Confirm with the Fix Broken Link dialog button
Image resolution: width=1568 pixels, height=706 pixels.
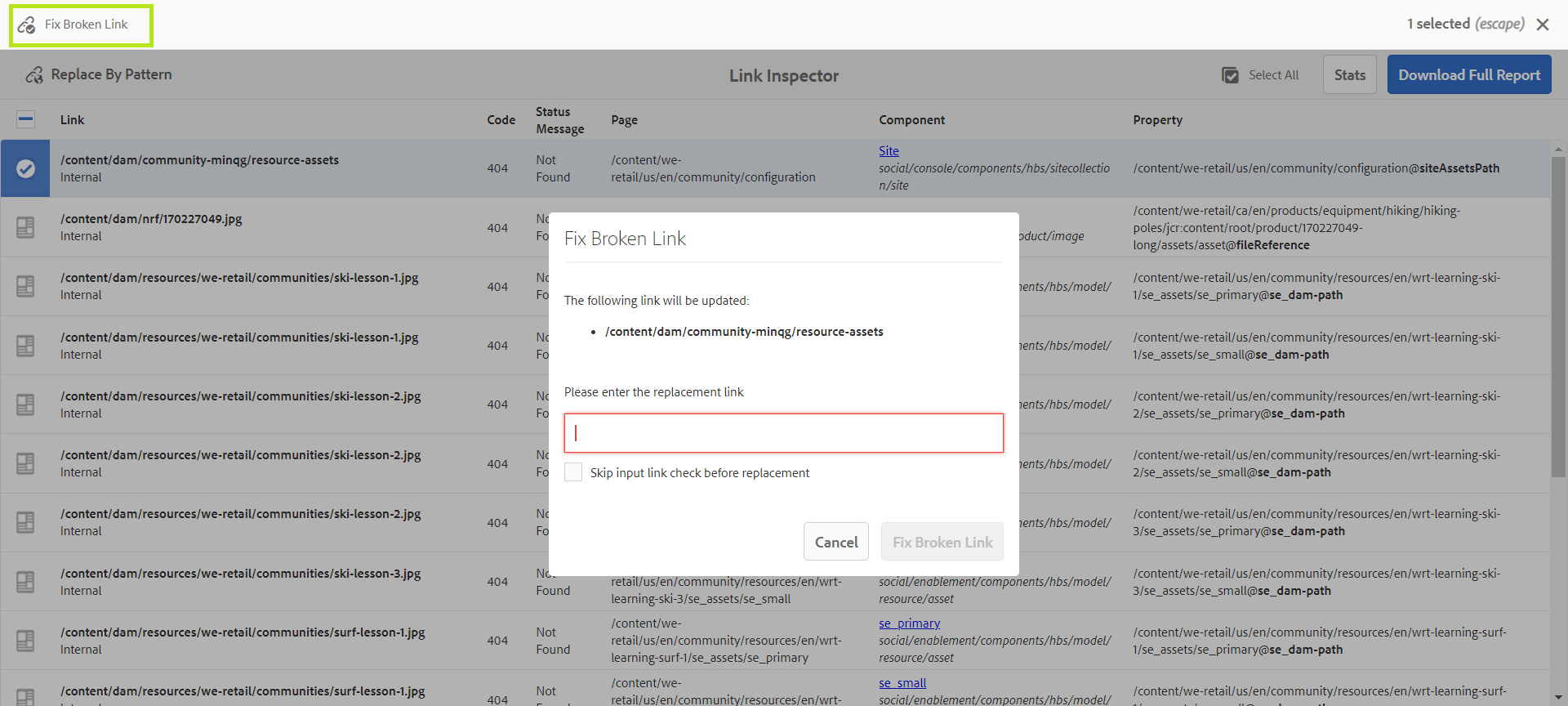(942, 542)
